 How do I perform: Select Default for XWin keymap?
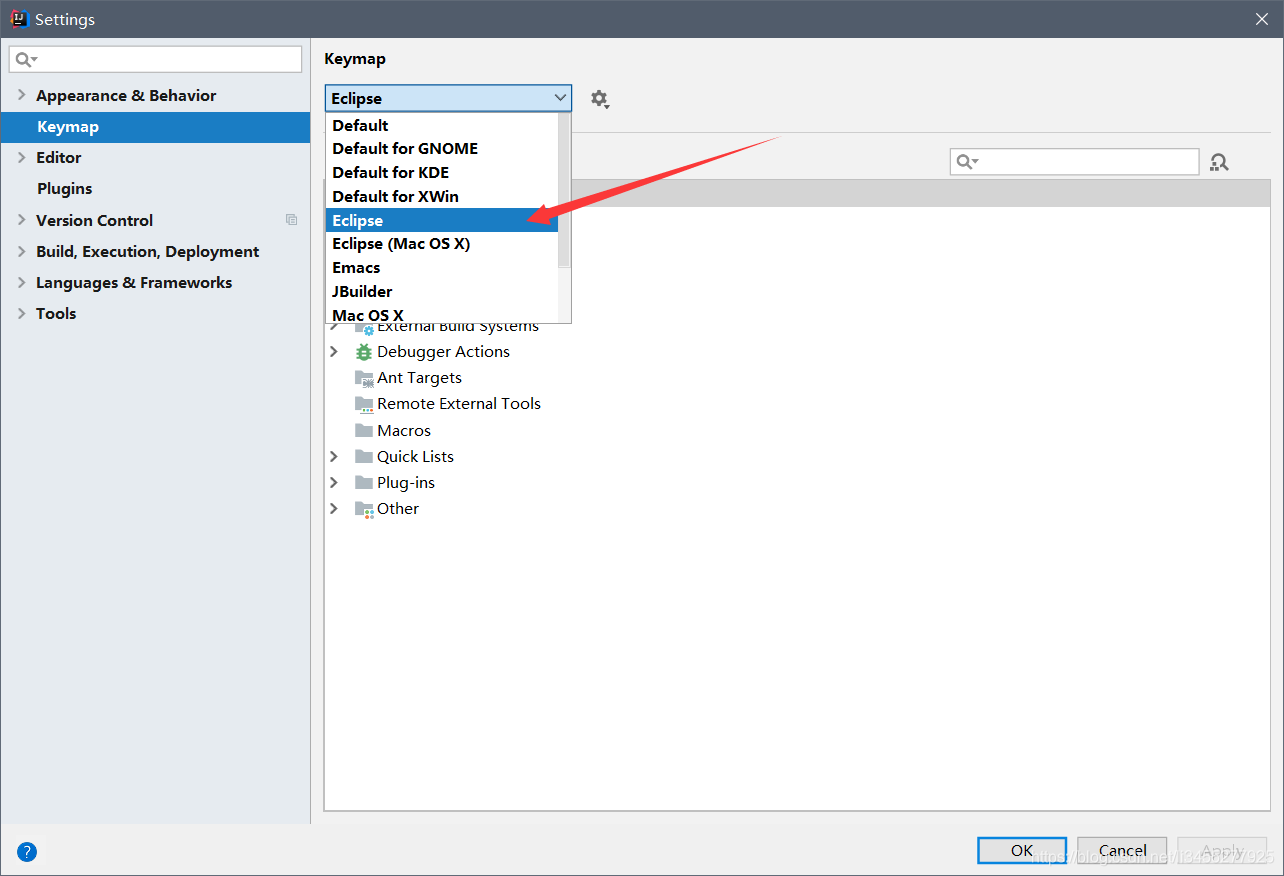point(442,196)
